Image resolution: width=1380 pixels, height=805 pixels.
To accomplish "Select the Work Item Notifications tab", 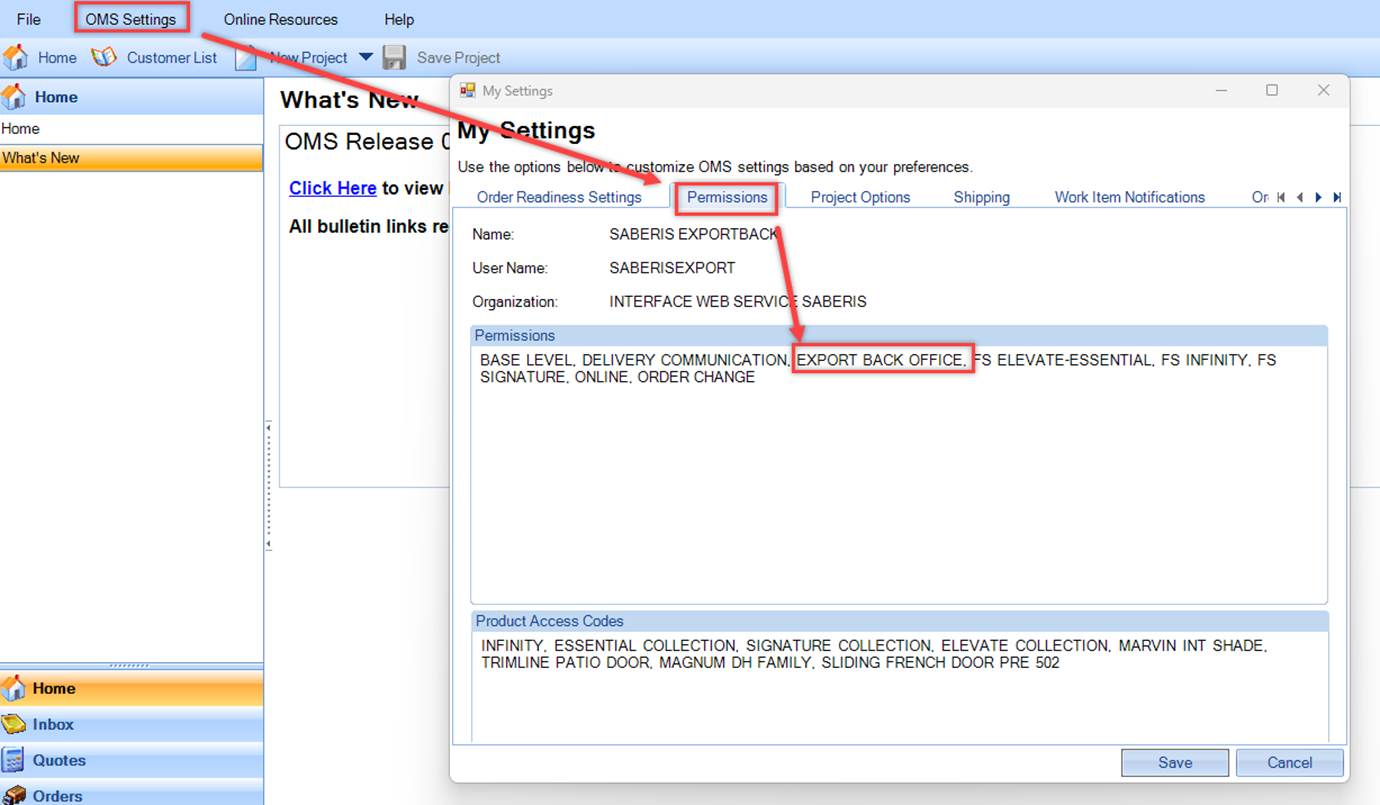I will (1129, 197).
